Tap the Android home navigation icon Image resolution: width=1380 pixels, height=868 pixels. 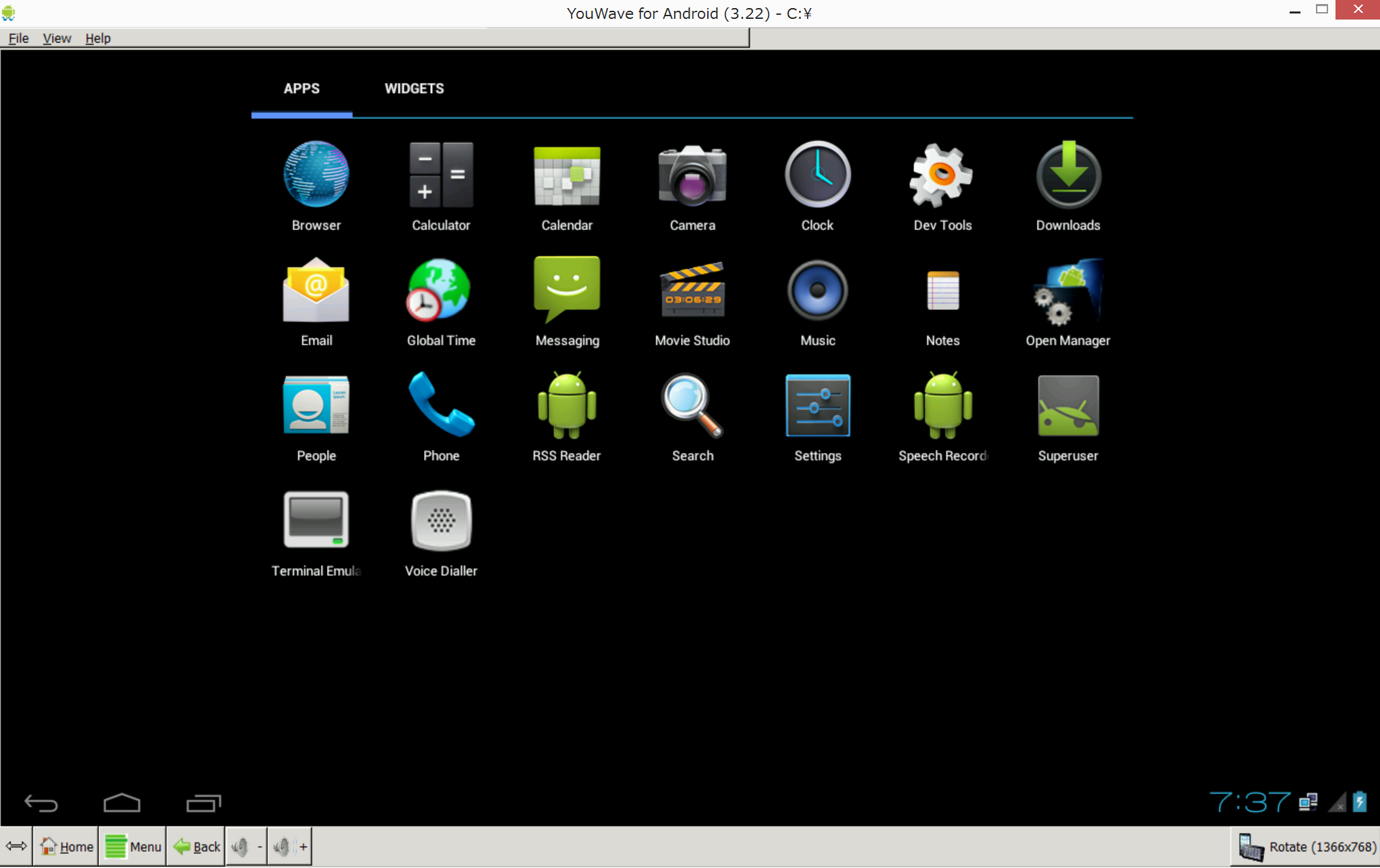click(x=122, y=803)
